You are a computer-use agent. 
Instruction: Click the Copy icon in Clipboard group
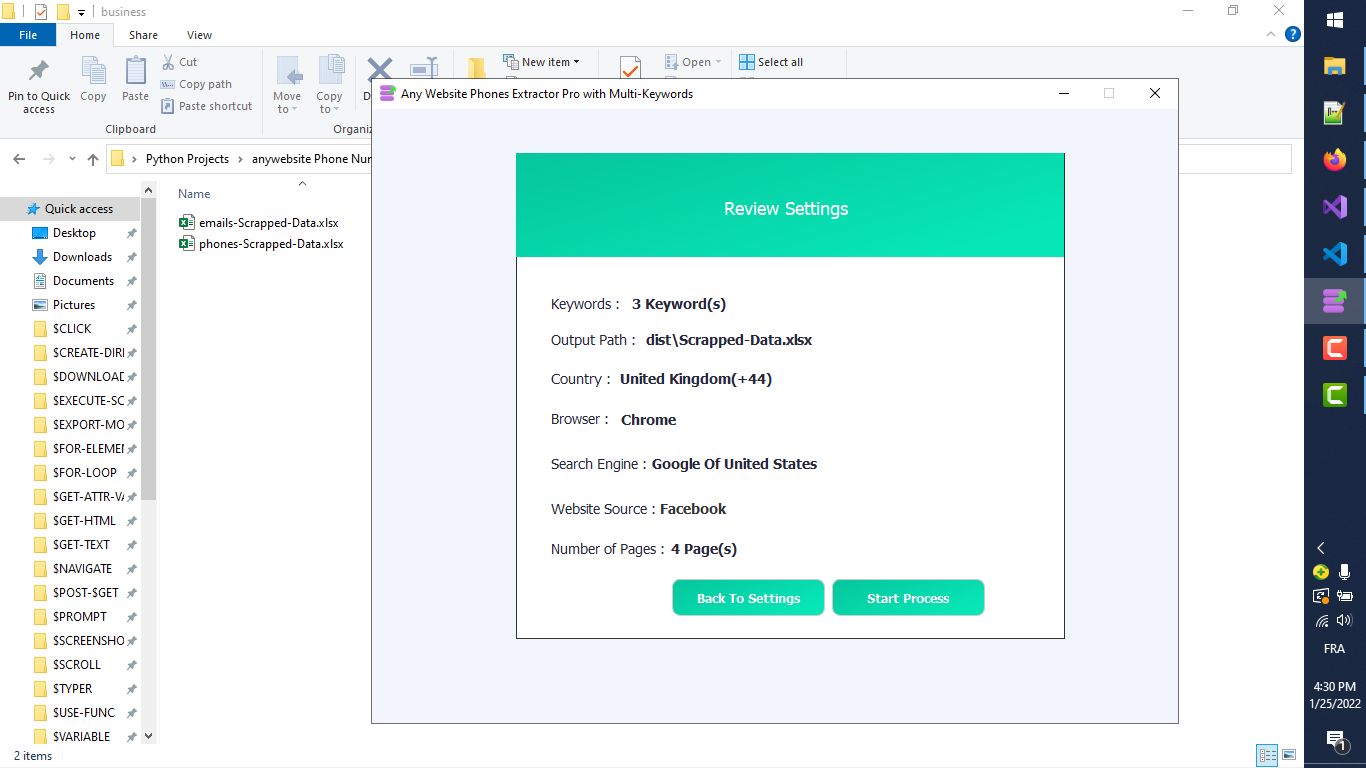(x=93, y=79)
